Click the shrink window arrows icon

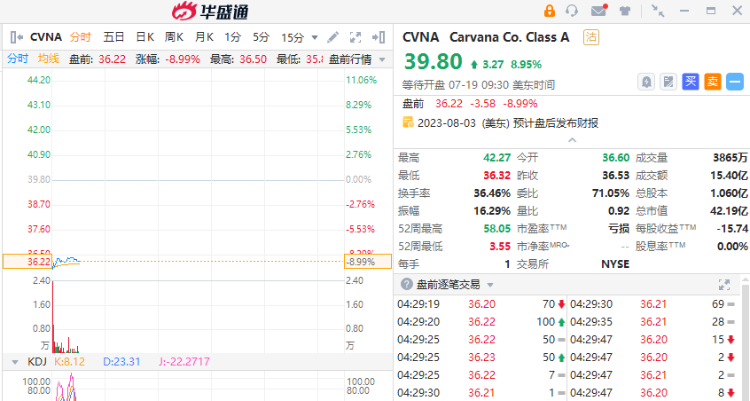point(658,11)
